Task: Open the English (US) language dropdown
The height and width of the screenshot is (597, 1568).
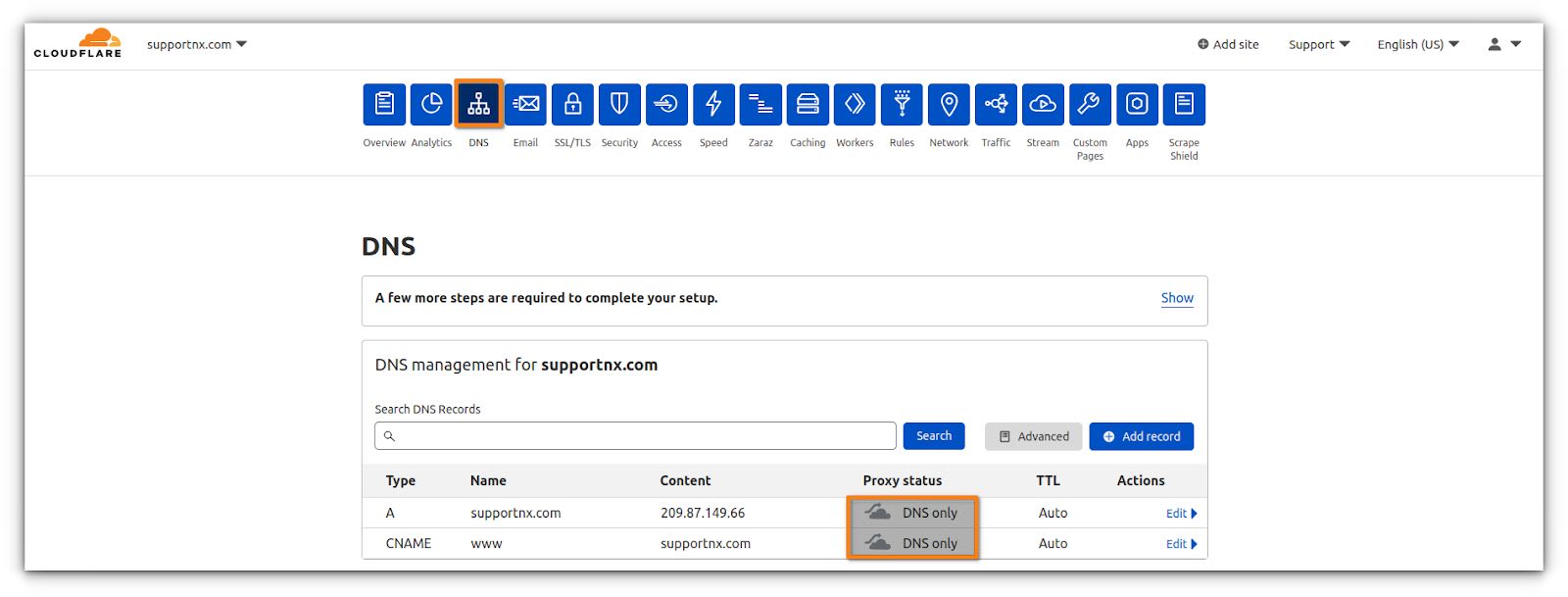Action: (1418, 44)
